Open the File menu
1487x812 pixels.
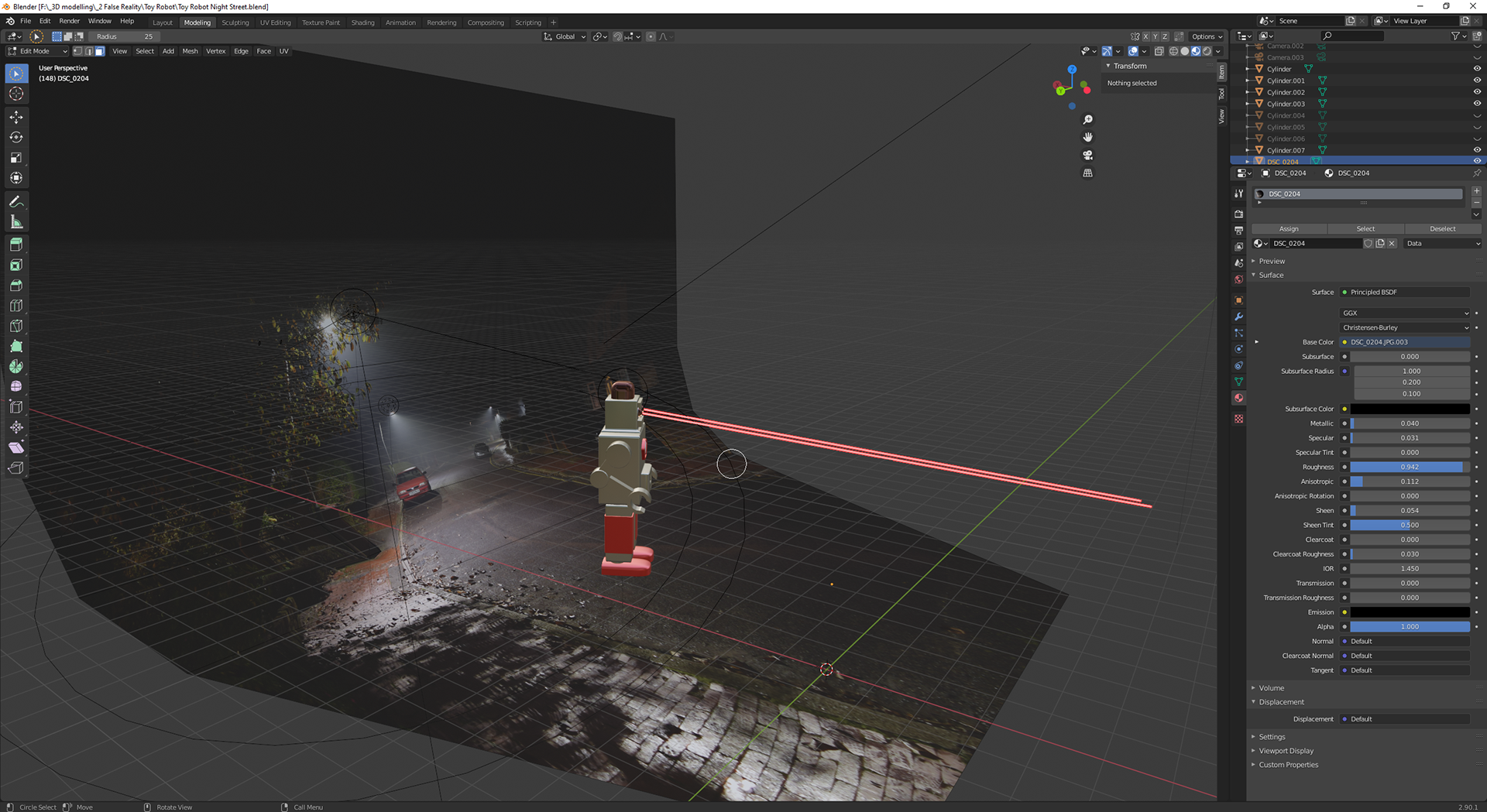point(26,21)
